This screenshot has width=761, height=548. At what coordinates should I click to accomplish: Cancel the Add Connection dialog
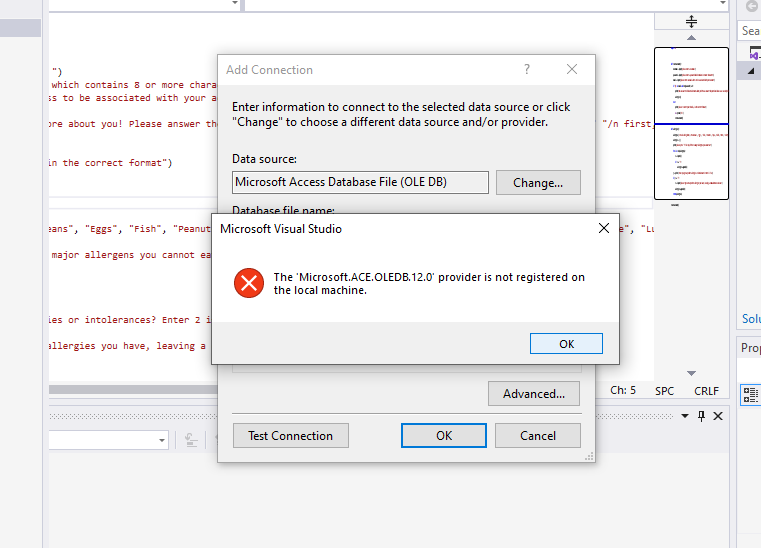click(x=537, y=435)
